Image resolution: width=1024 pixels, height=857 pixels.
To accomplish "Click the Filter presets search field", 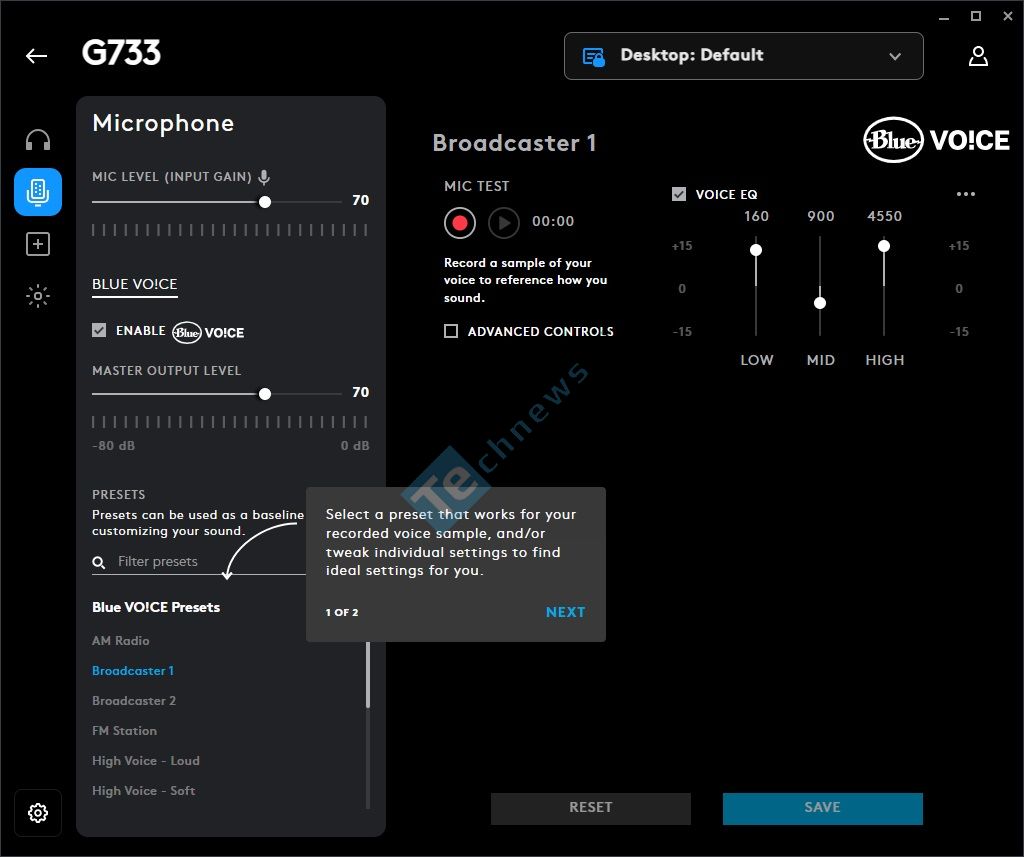I will 199,562.
